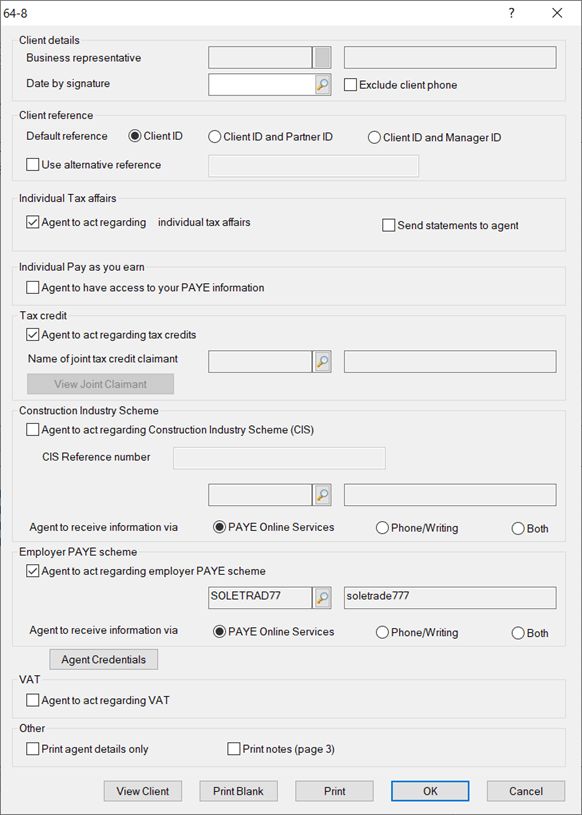
Task: Click joint tax credit claimant search icon
Action: [323, 362]
